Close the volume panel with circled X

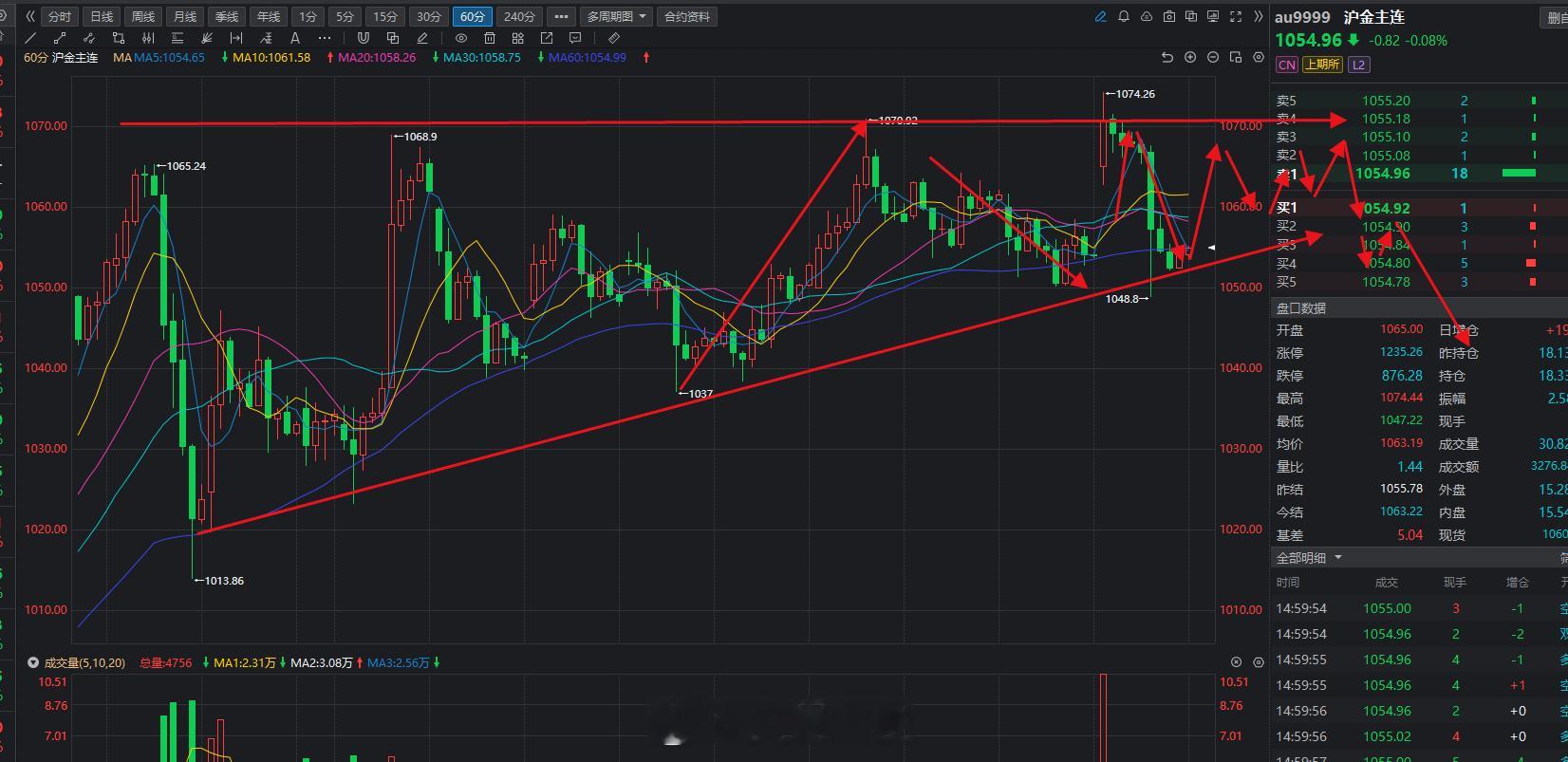1236,662
